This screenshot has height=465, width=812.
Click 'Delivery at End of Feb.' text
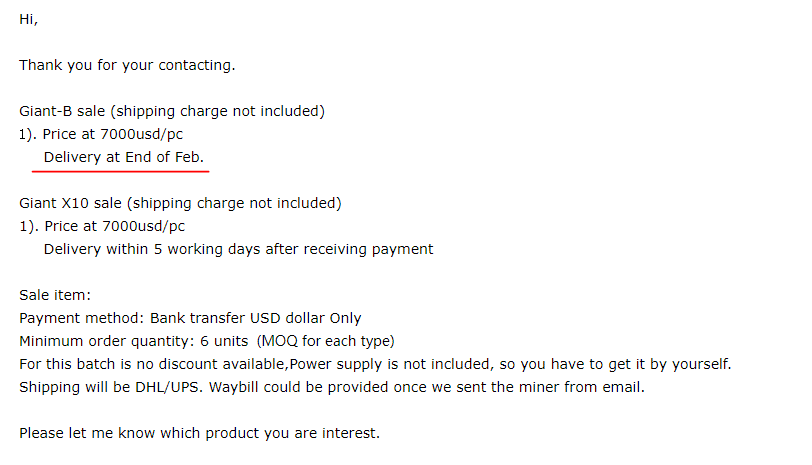coord(124,157)
